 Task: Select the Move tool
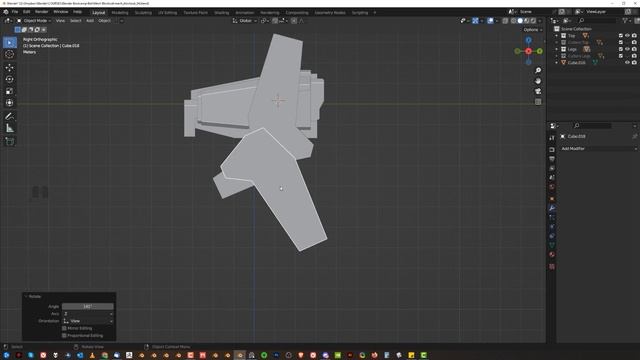pyautogui.click(x=10, y=68)
